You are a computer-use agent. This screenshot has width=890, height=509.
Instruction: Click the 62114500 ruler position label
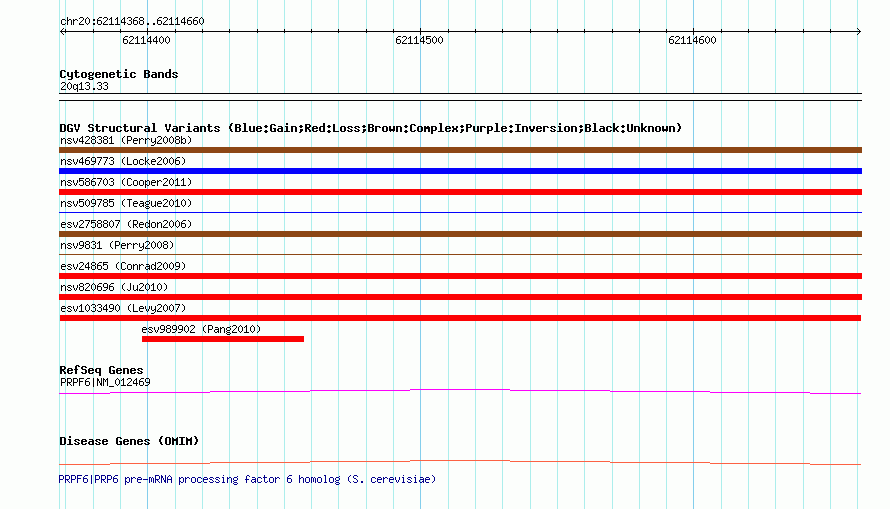point(419,40)
